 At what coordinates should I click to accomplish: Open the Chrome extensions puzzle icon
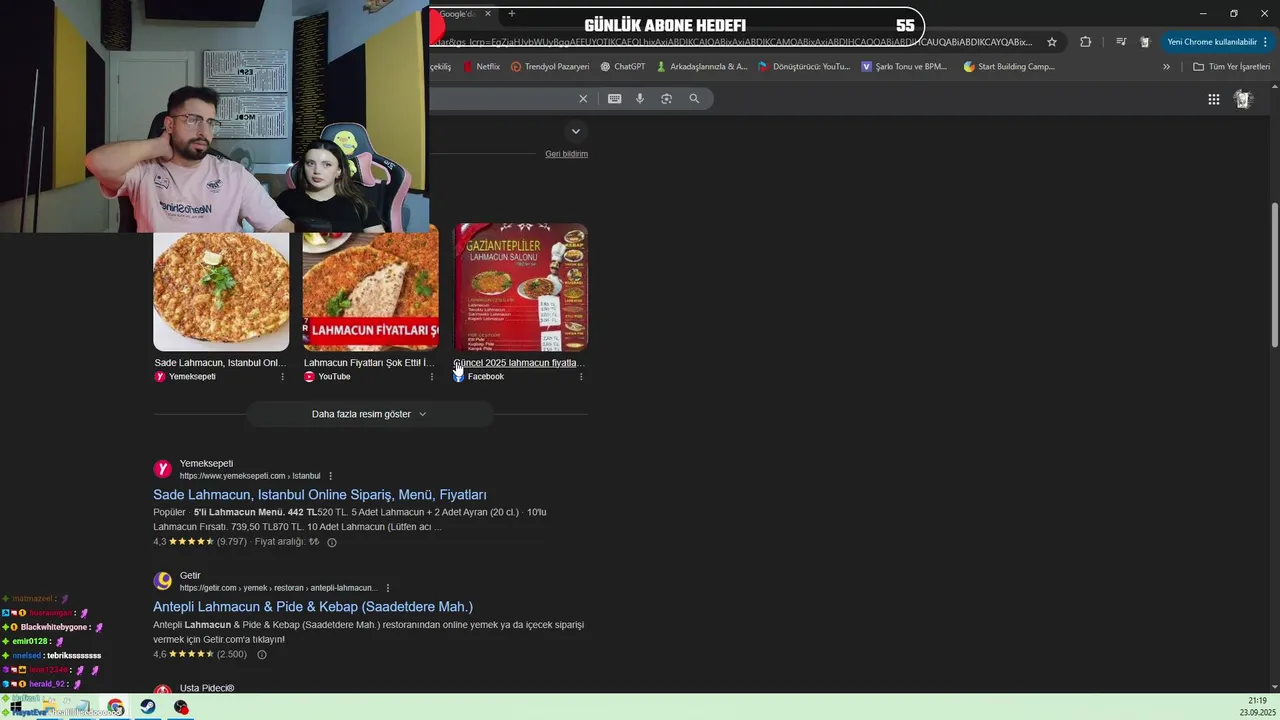pyautogui.click(x=1085, y=42)
